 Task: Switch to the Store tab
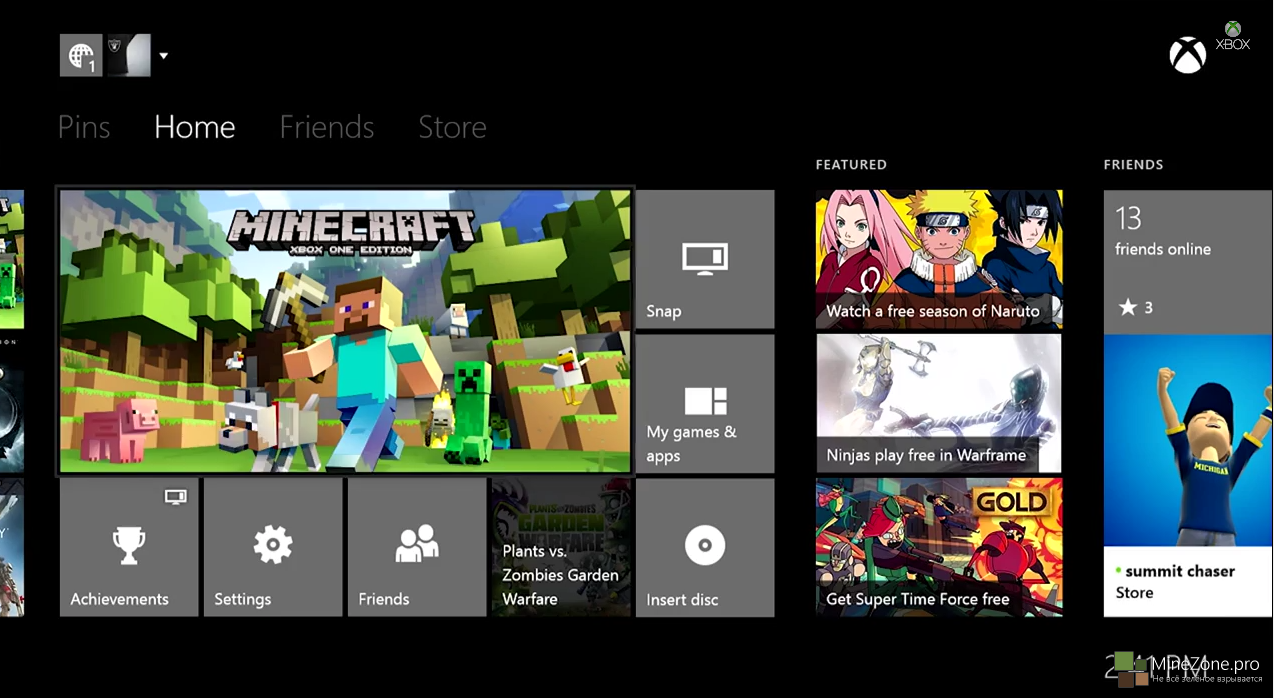(x=452, y=127)
